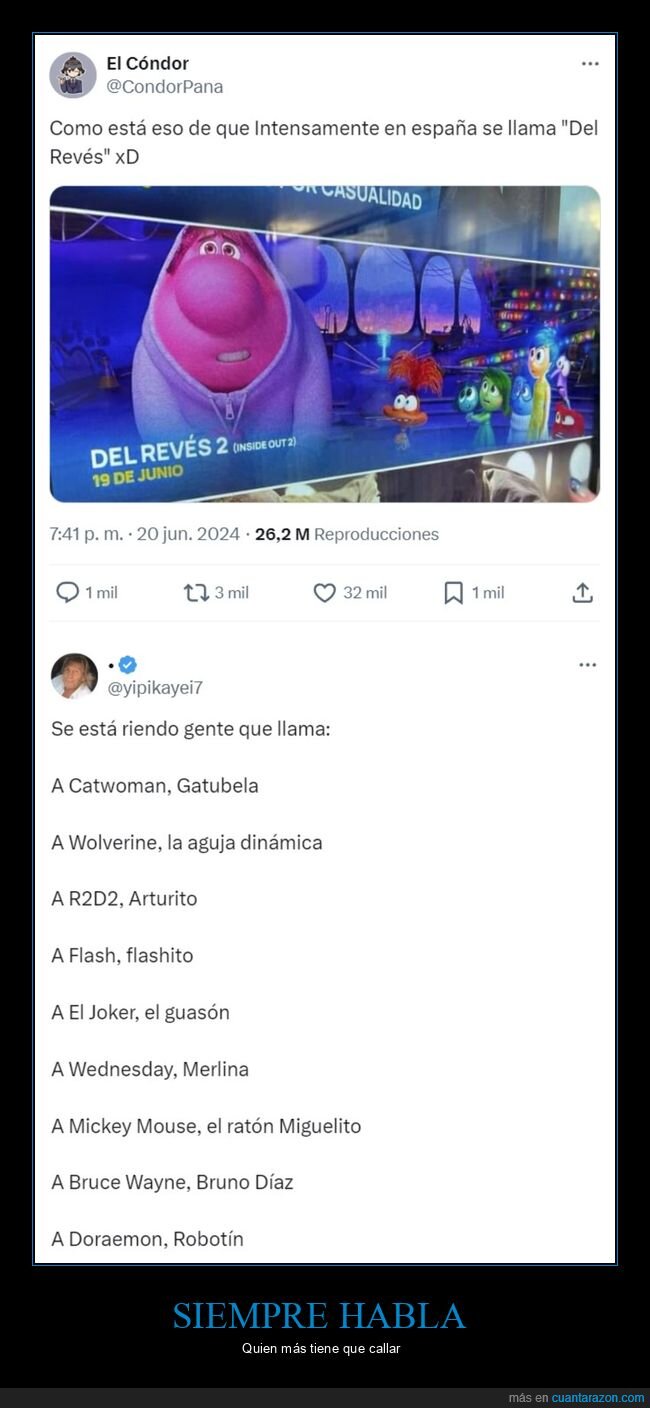Click the 3 mil retweets count
Image resolution: width=650 pixels, height=1408 pixels.
click(x=232, y=593)
